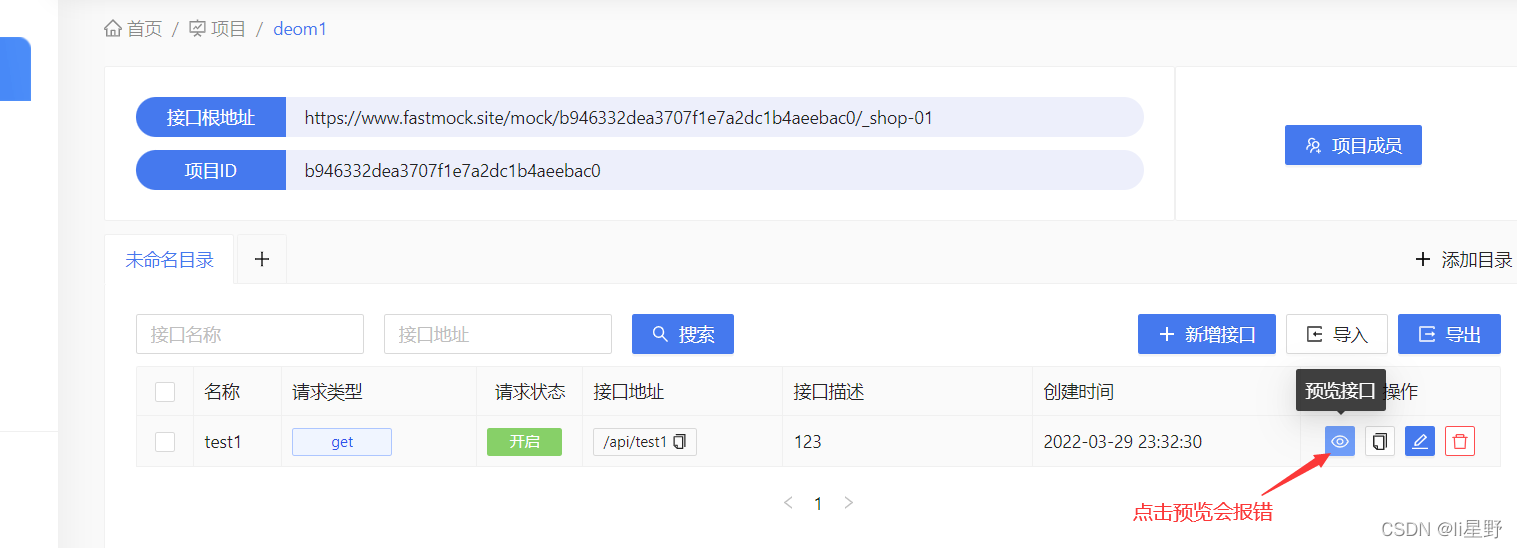Check the checkbox for test1 row

coord(165,441)
